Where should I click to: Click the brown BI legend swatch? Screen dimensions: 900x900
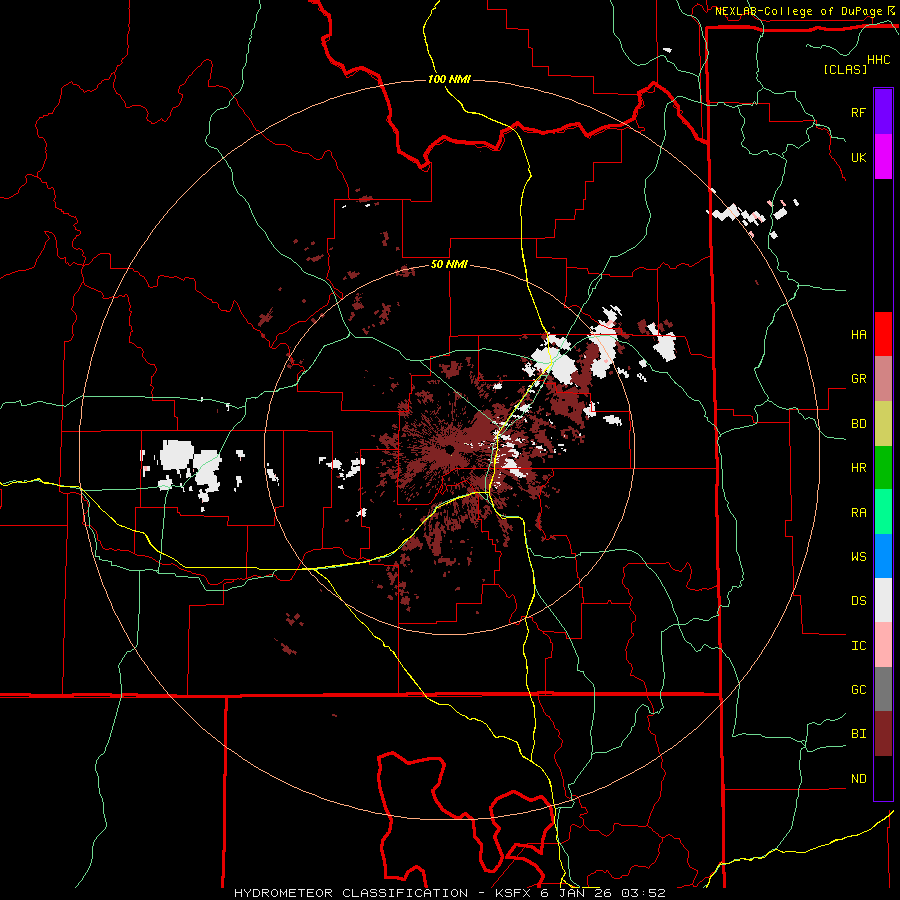point(883,734)
